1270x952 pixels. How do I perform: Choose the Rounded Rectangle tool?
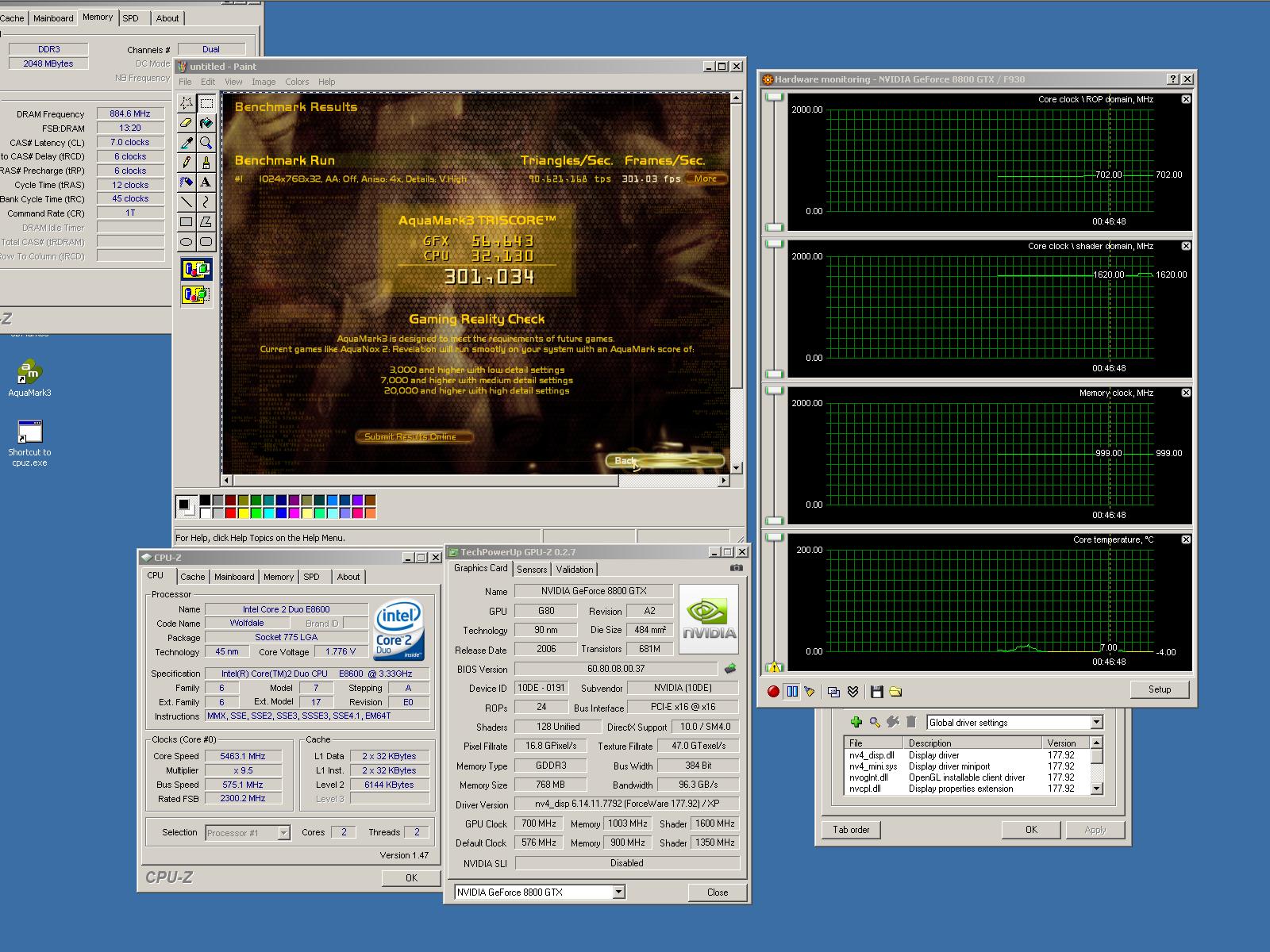tap(206, 242)
